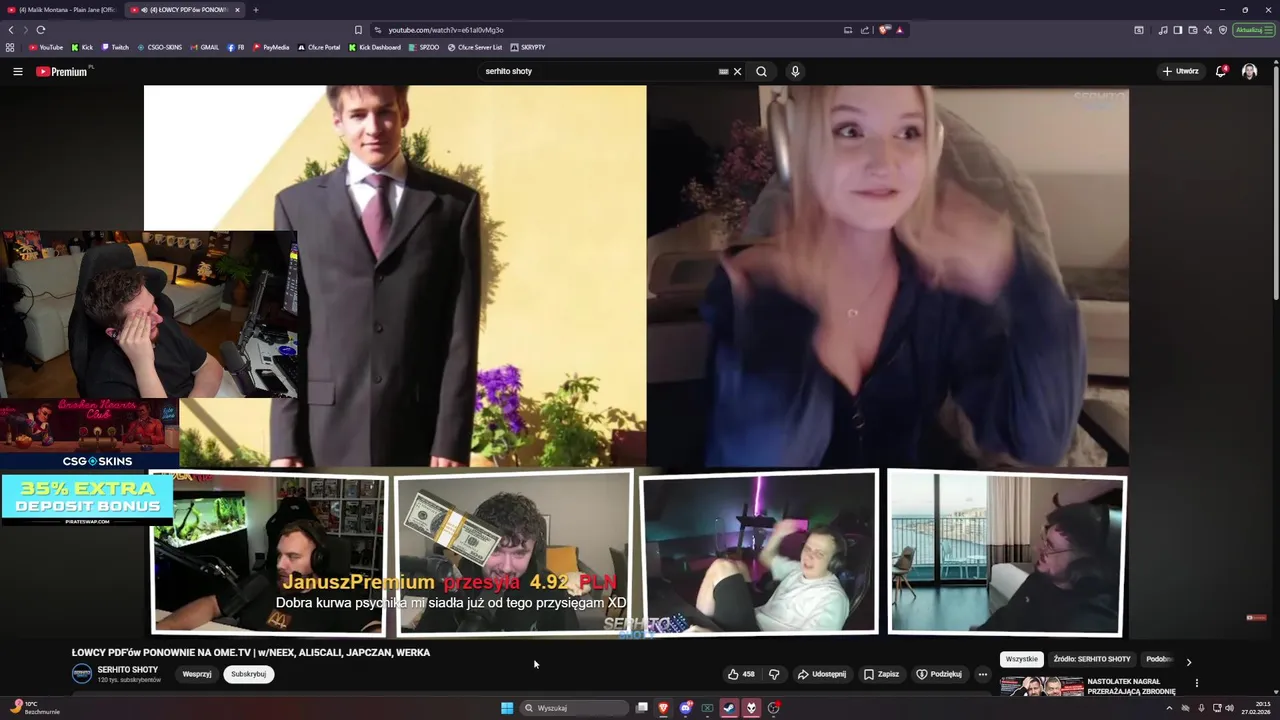Open the NASTOLATEK NAGRAŁ recommended video thumbnail

click(1042, 687)
